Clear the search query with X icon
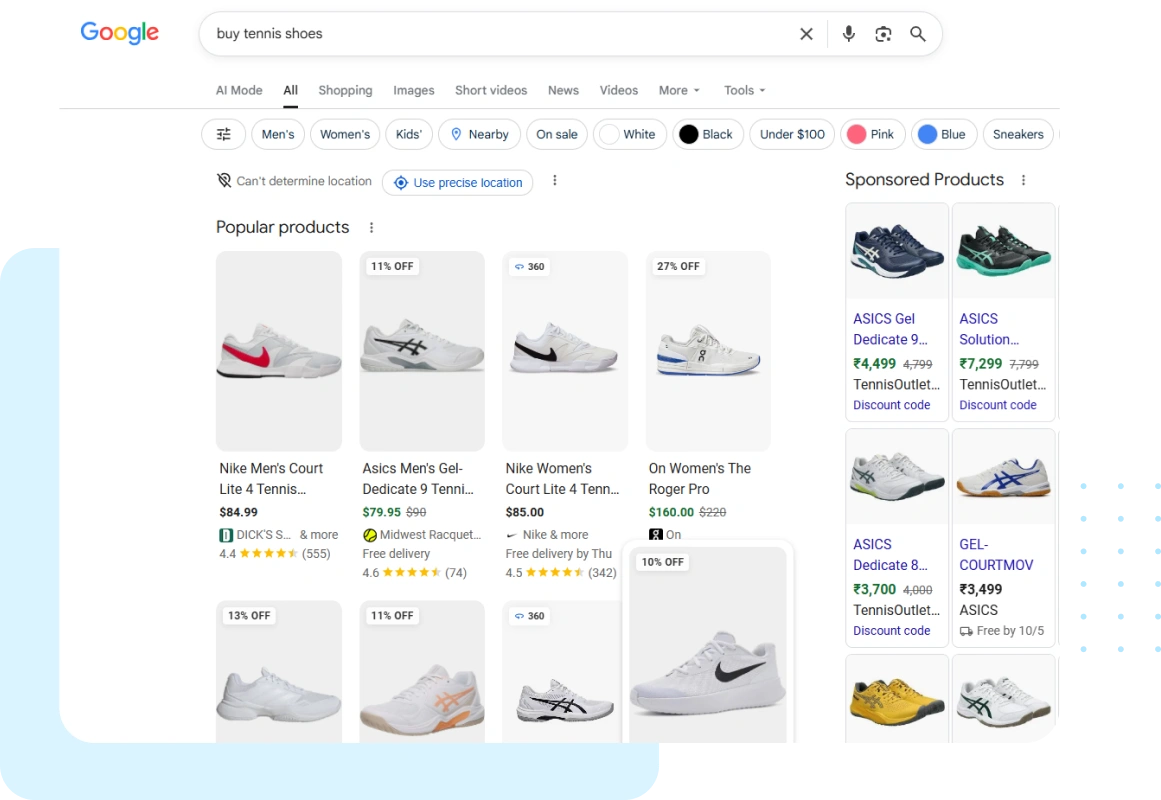 (x=806, y=34)
